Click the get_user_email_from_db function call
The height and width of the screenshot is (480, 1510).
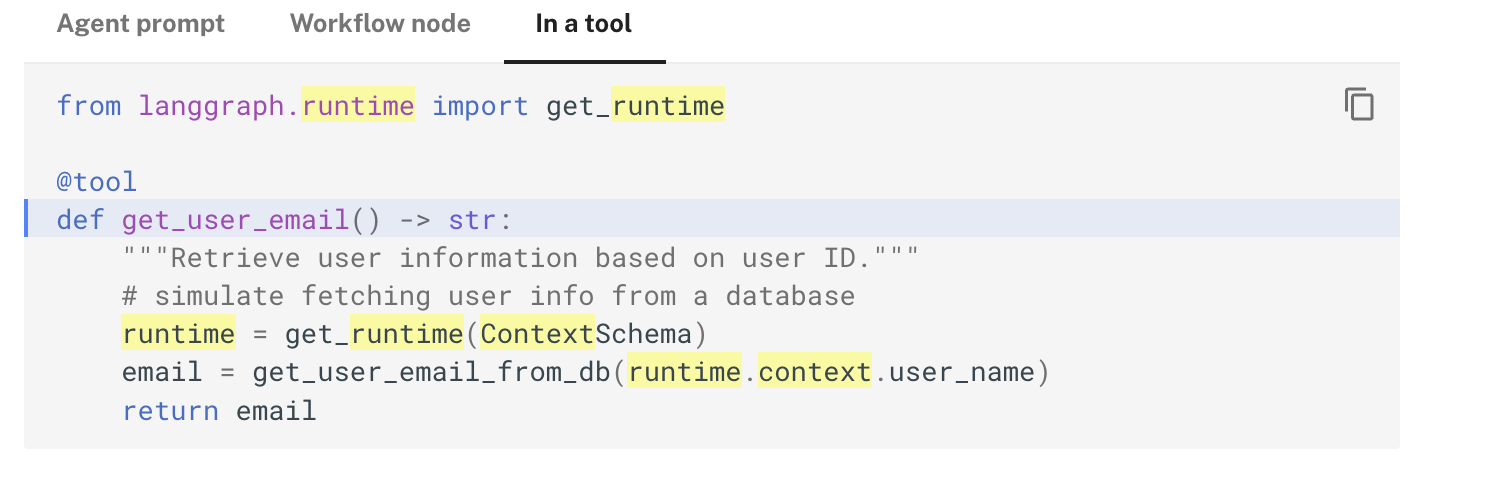pyautogui.click(x=432, y=373)
